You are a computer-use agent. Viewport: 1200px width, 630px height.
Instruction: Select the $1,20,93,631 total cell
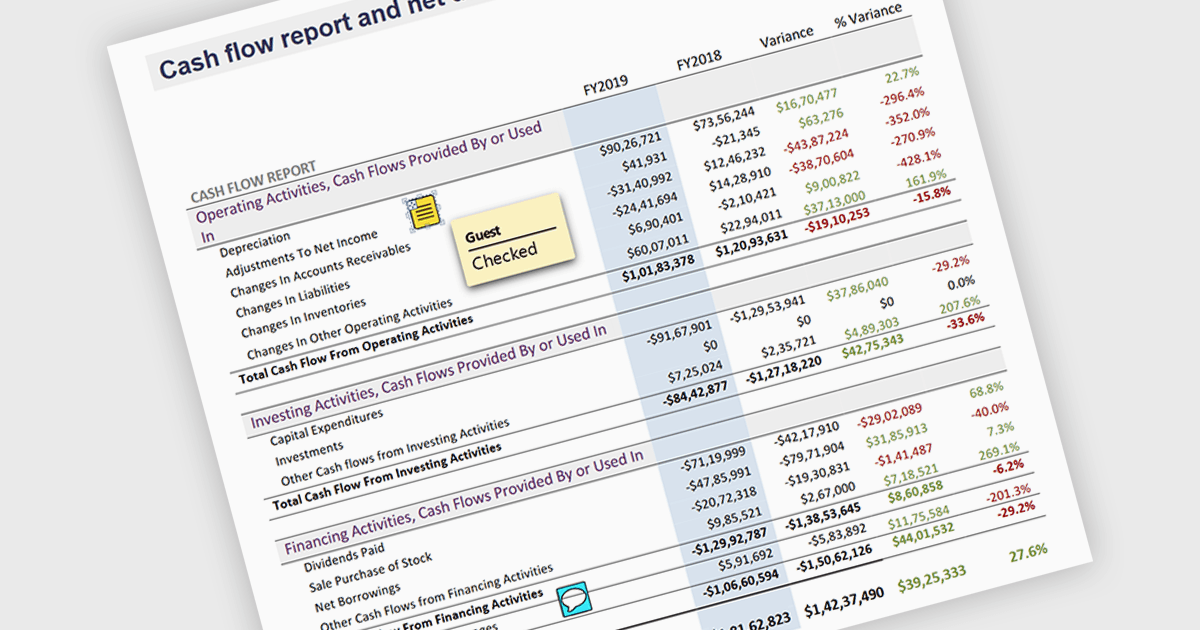coord(751,242)
